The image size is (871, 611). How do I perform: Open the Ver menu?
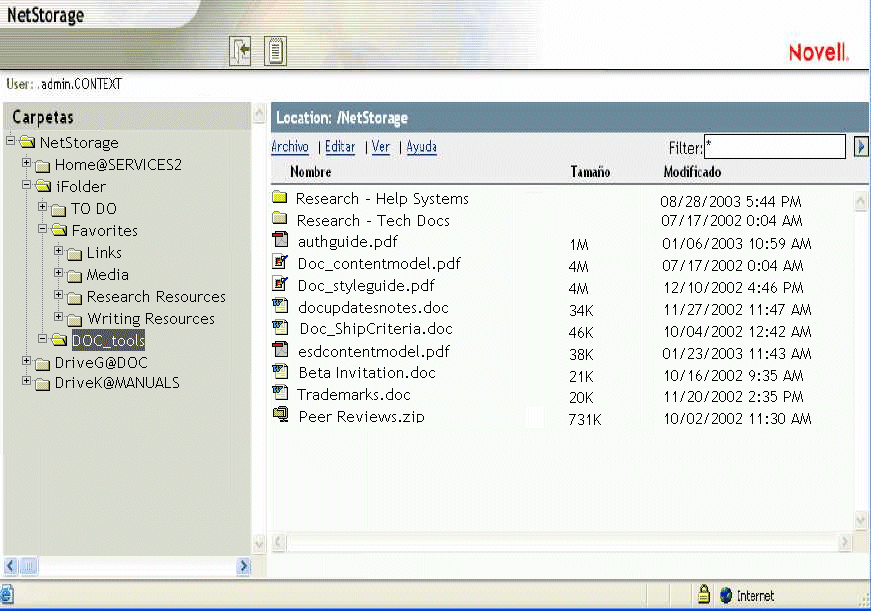coord(381,147)
